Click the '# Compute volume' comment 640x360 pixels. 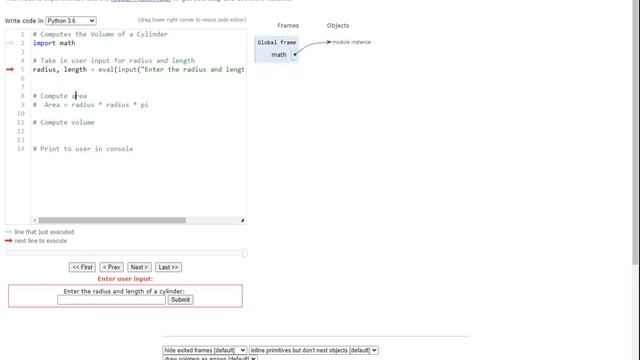pyautogui.click(x=64, y=122)
